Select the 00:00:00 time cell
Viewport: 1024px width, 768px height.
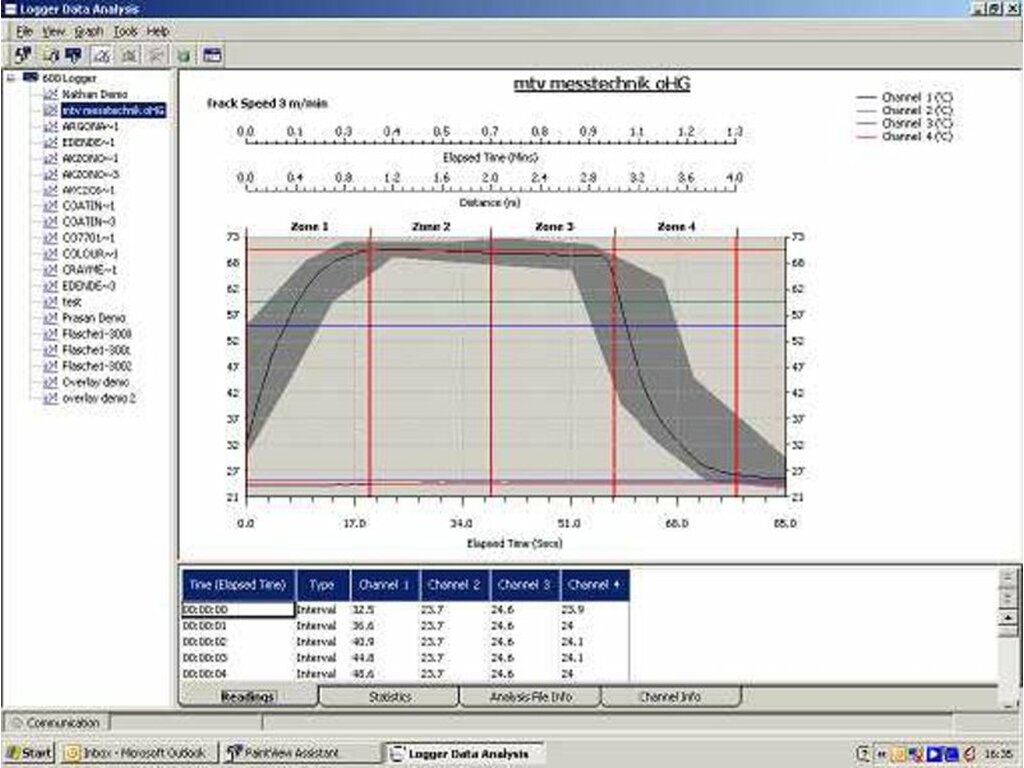[238, 609]
